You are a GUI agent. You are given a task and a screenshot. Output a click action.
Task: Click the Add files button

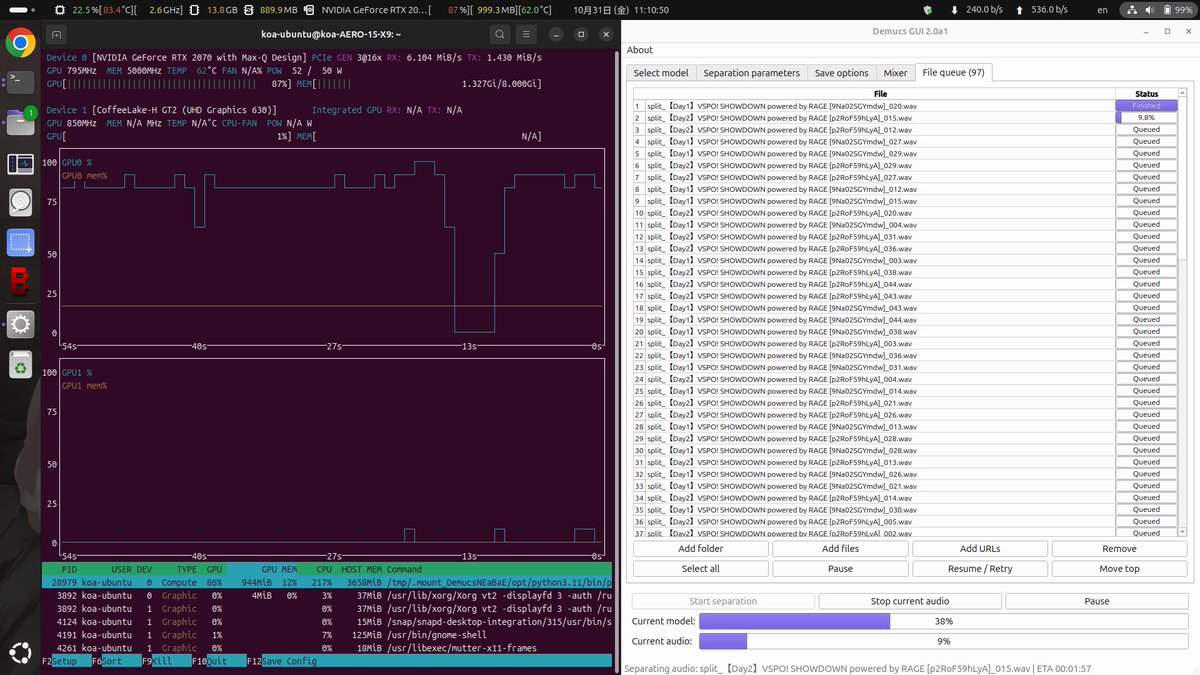pos(840,549)
